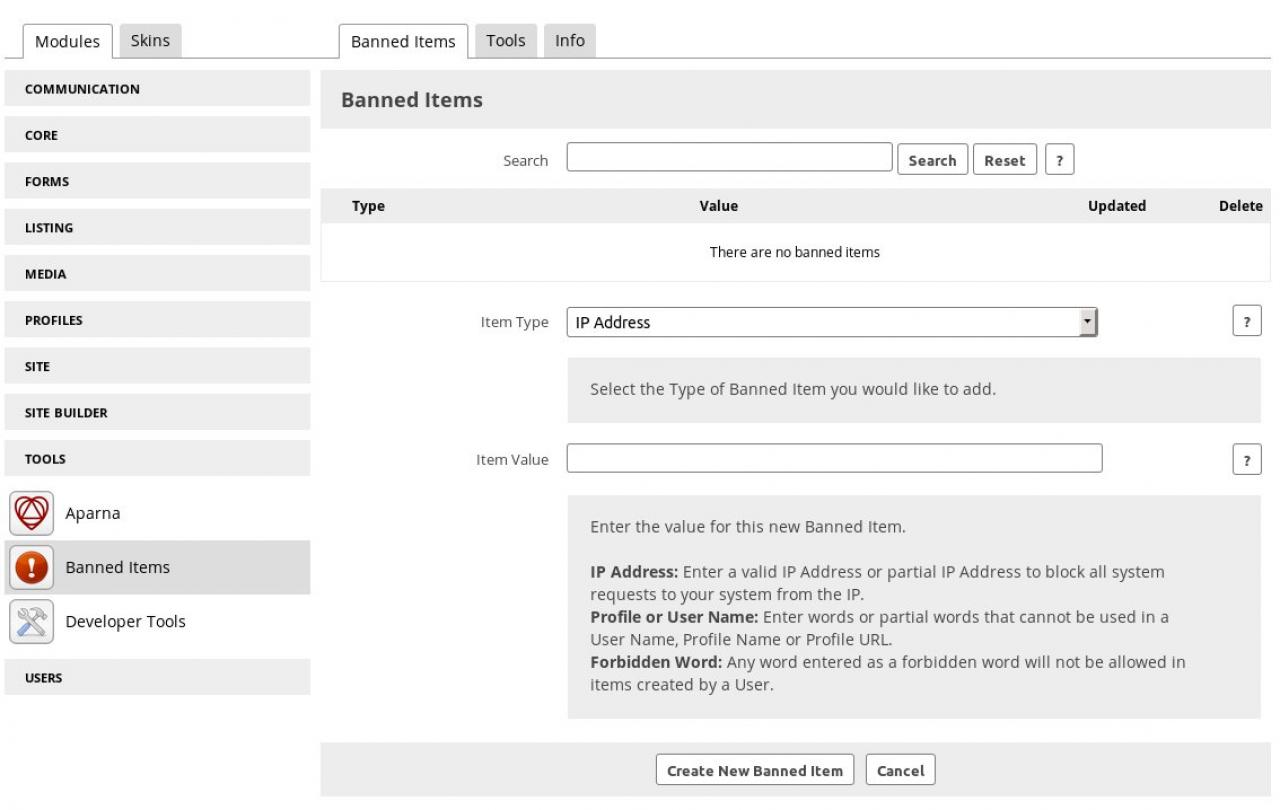Click the help button beside Search
This screenshot has width=1280, height=810.
1059,160
